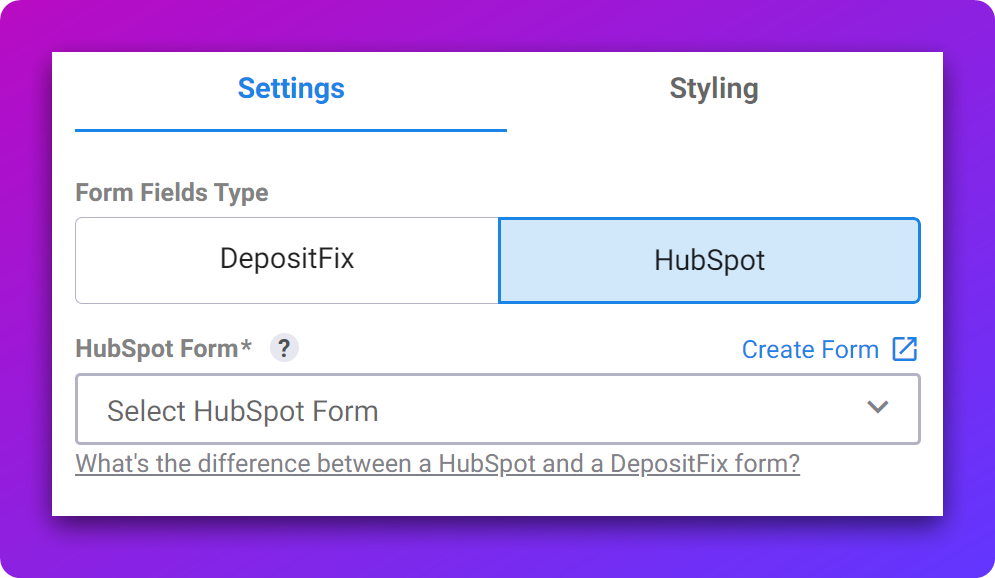Image resolution: width=995 pixels, height=578 pixels.
Task: Click the HubSpot Form help question mark icon
Action: 284,348
